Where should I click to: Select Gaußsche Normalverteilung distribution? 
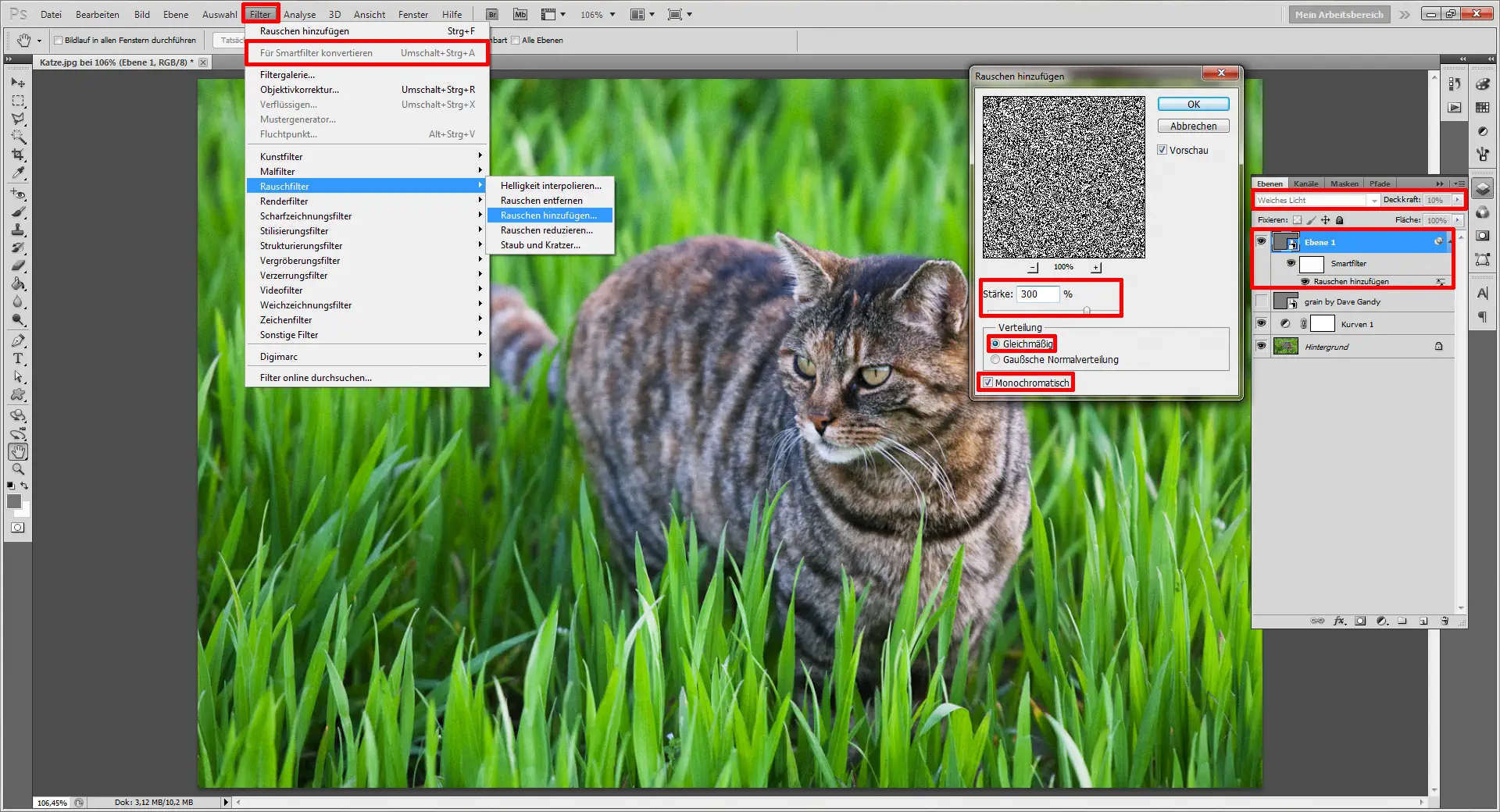(995, 359)
